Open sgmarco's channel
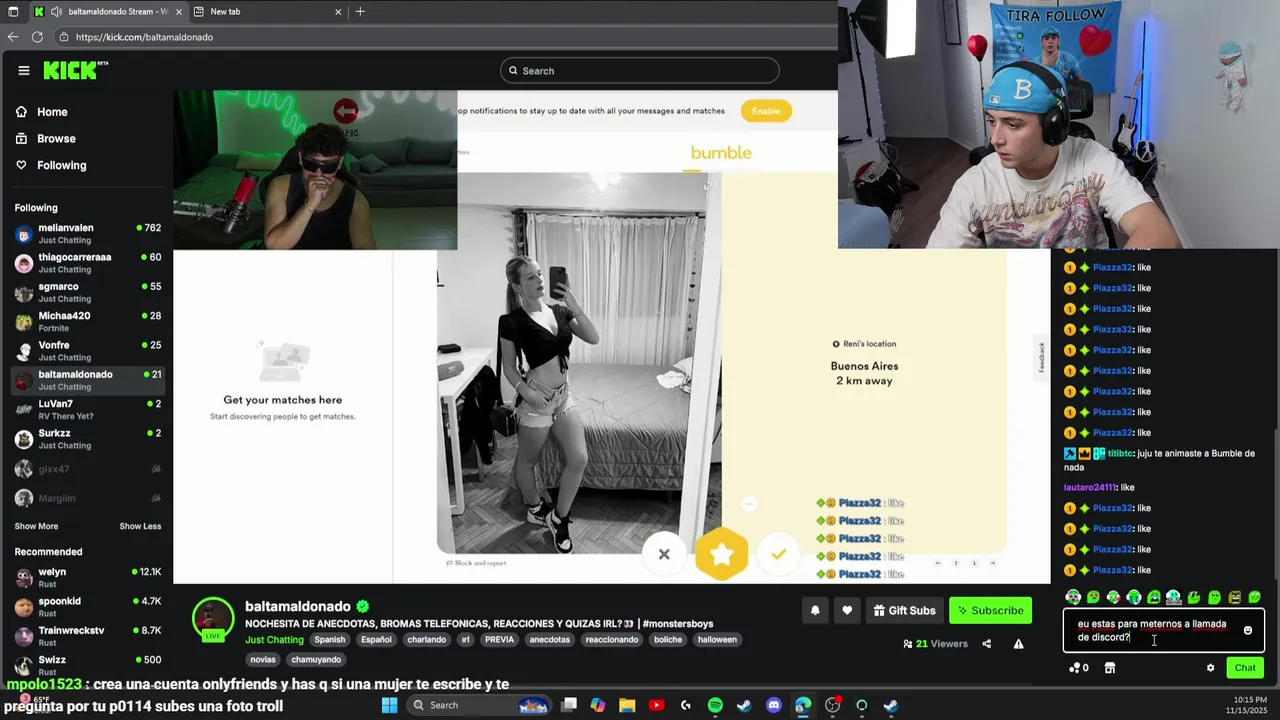 click(88, 292)
